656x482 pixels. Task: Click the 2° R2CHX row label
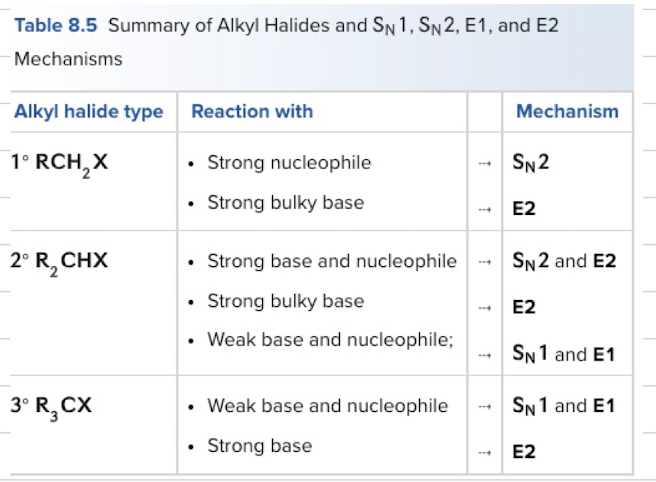(59, 263)
